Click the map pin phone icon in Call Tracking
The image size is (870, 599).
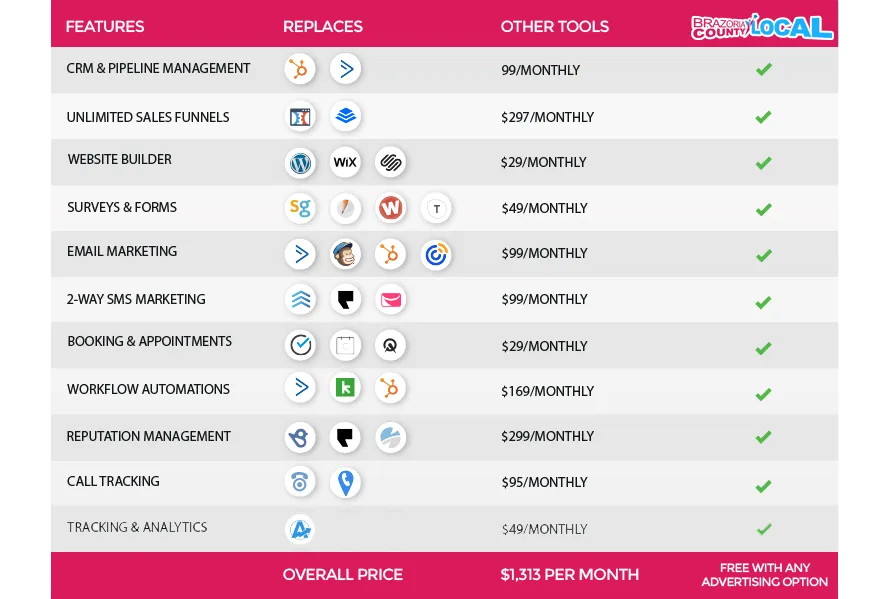tap(345, 483)
